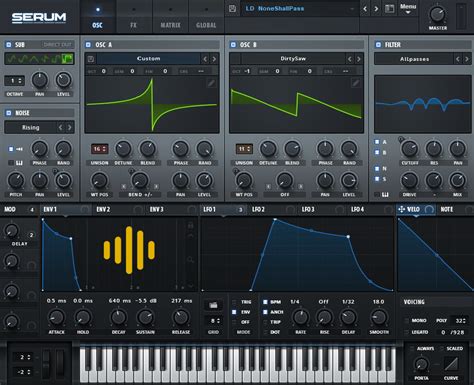The image size is (474, 385).
Task: Click the OSC A wavetable edit pencil icon
Action: pyautogui.click(x=211, y=83)
